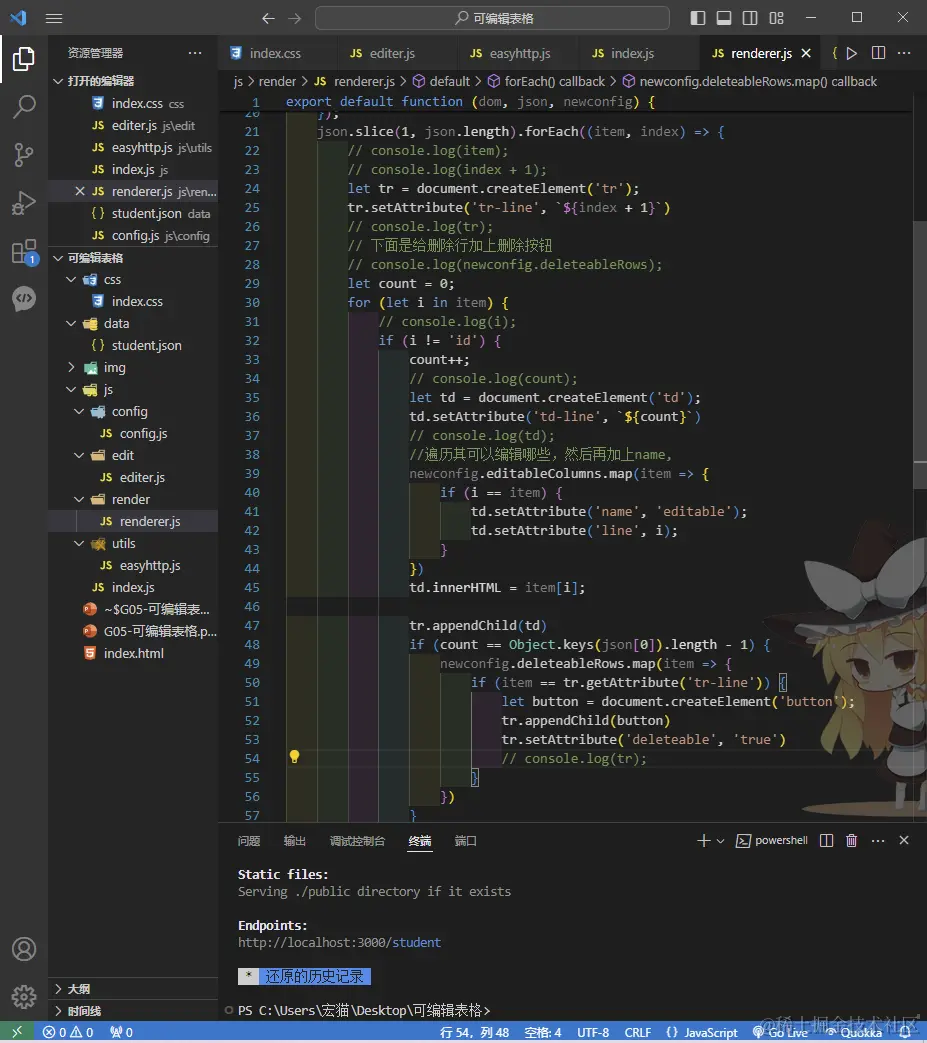Viewport: 927px width, 1043px height.
Task: Close renderer.js in open editors list
Action: [80, 191]
